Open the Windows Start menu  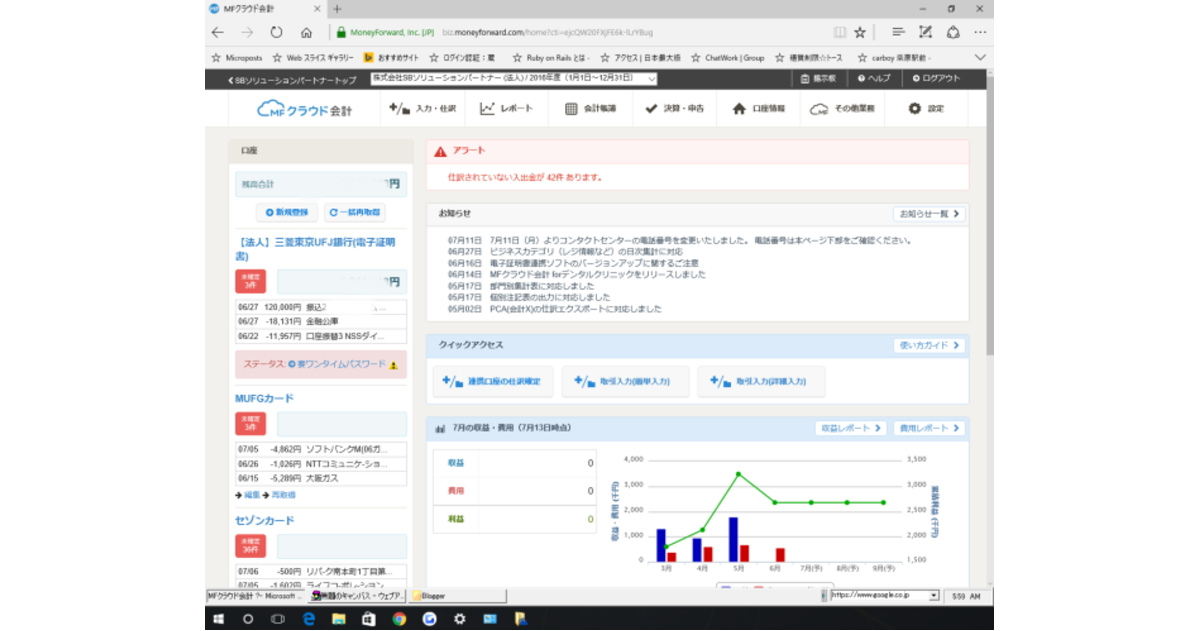tap(219, 619)
